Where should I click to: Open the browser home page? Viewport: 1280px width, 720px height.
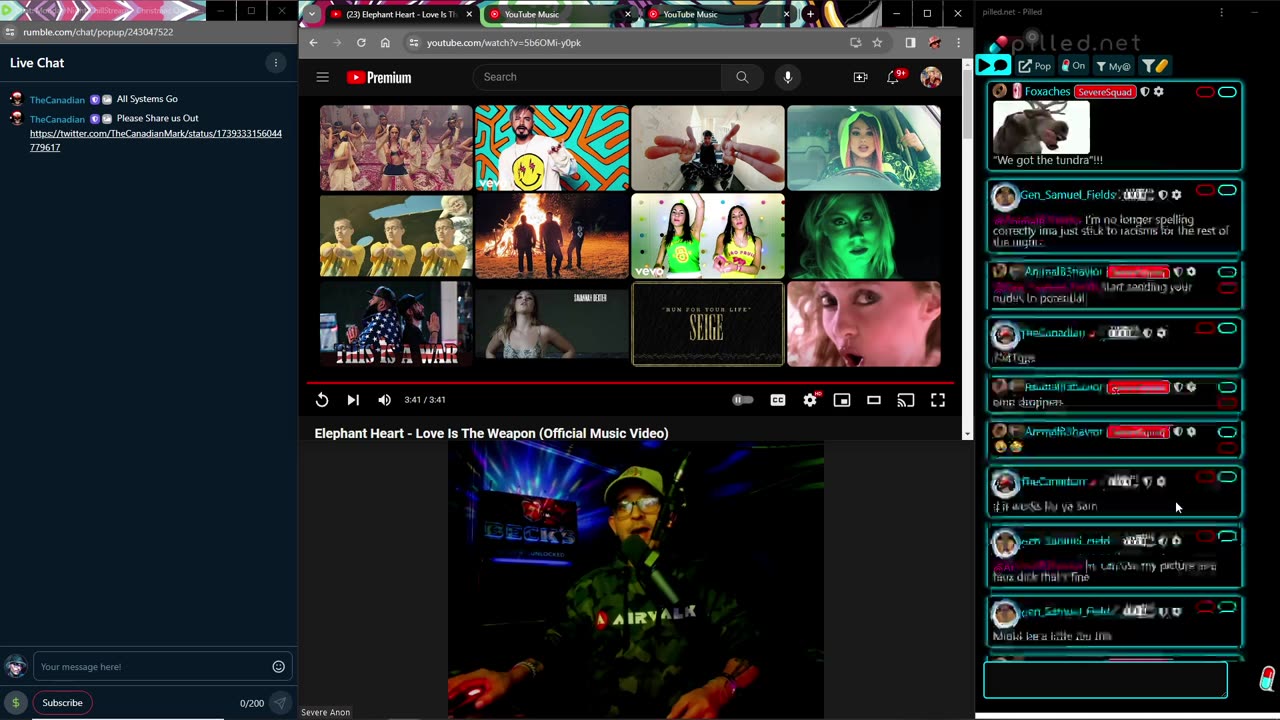pyautogui.click(x=385, y=43)
